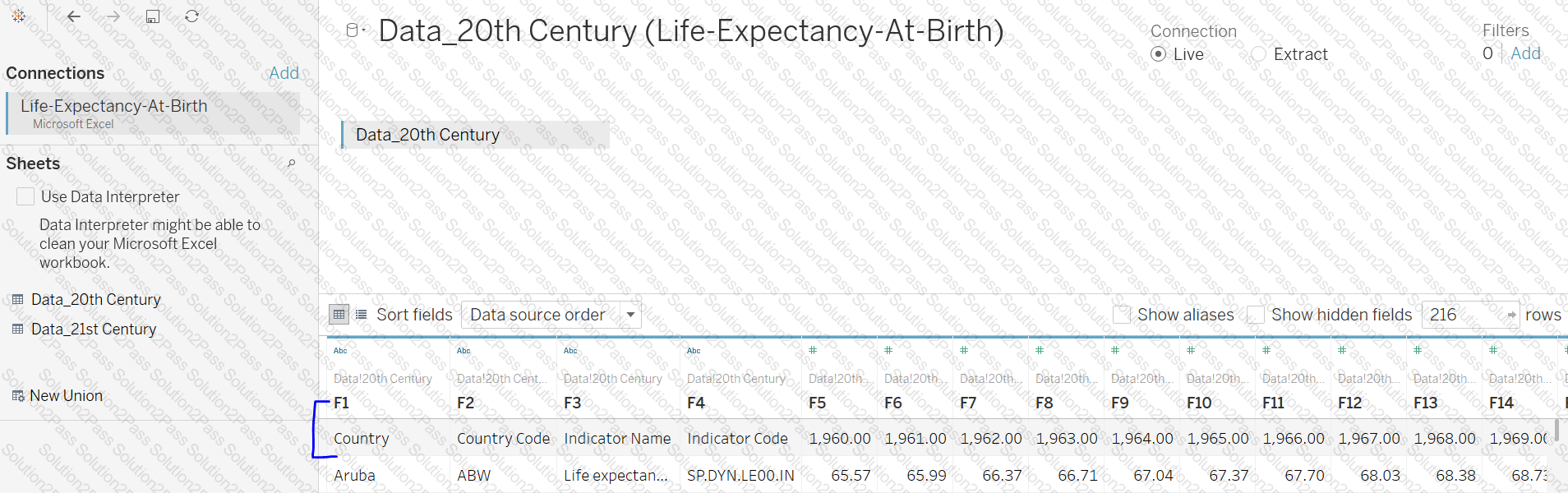This screenshot has height=493, width=1568.
Task: Click the Abc data type icon for F1
Action: pyautogui.click(x=340, y=351)
